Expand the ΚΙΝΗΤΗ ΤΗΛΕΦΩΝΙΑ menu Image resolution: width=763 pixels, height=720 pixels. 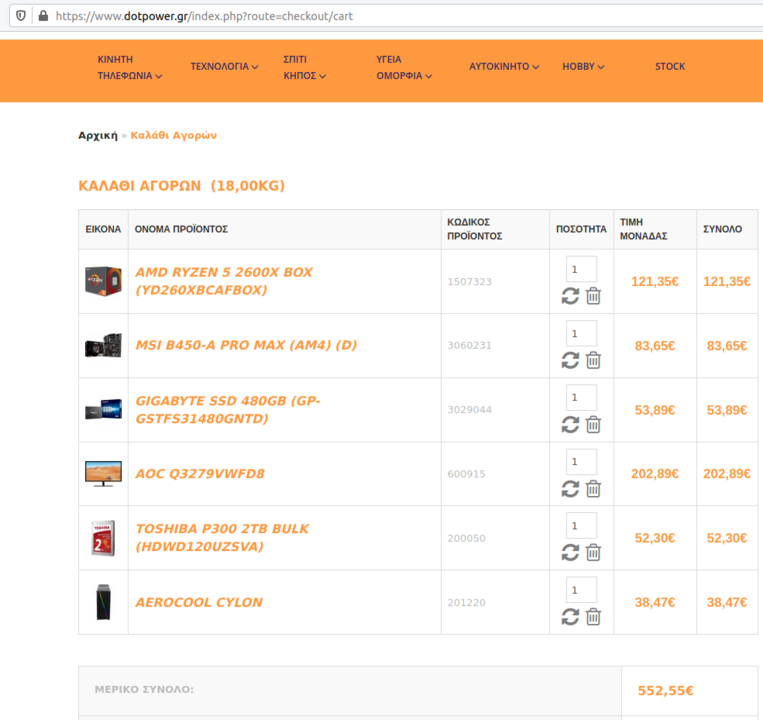129,68
